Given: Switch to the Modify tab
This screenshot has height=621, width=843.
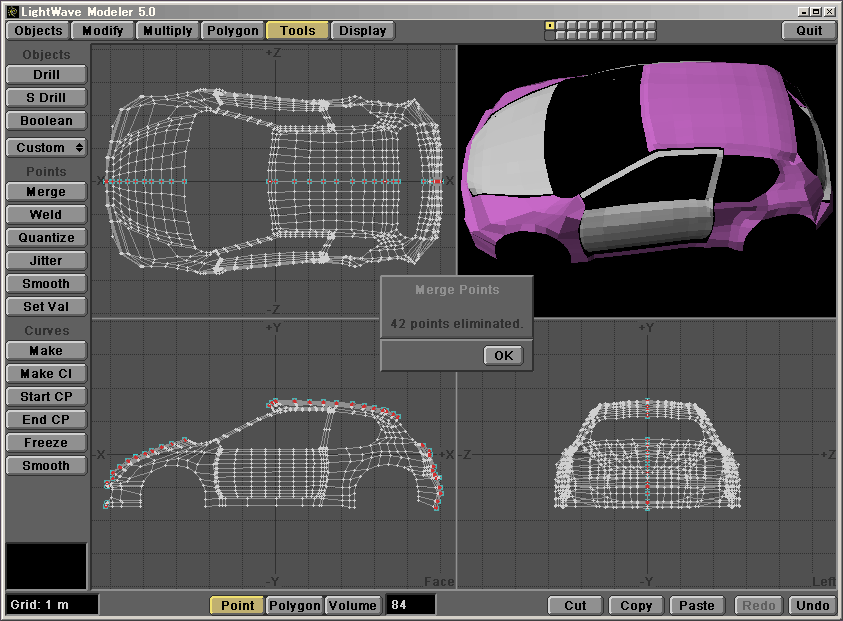Looking at the screenshot, I should pos(103,31).
